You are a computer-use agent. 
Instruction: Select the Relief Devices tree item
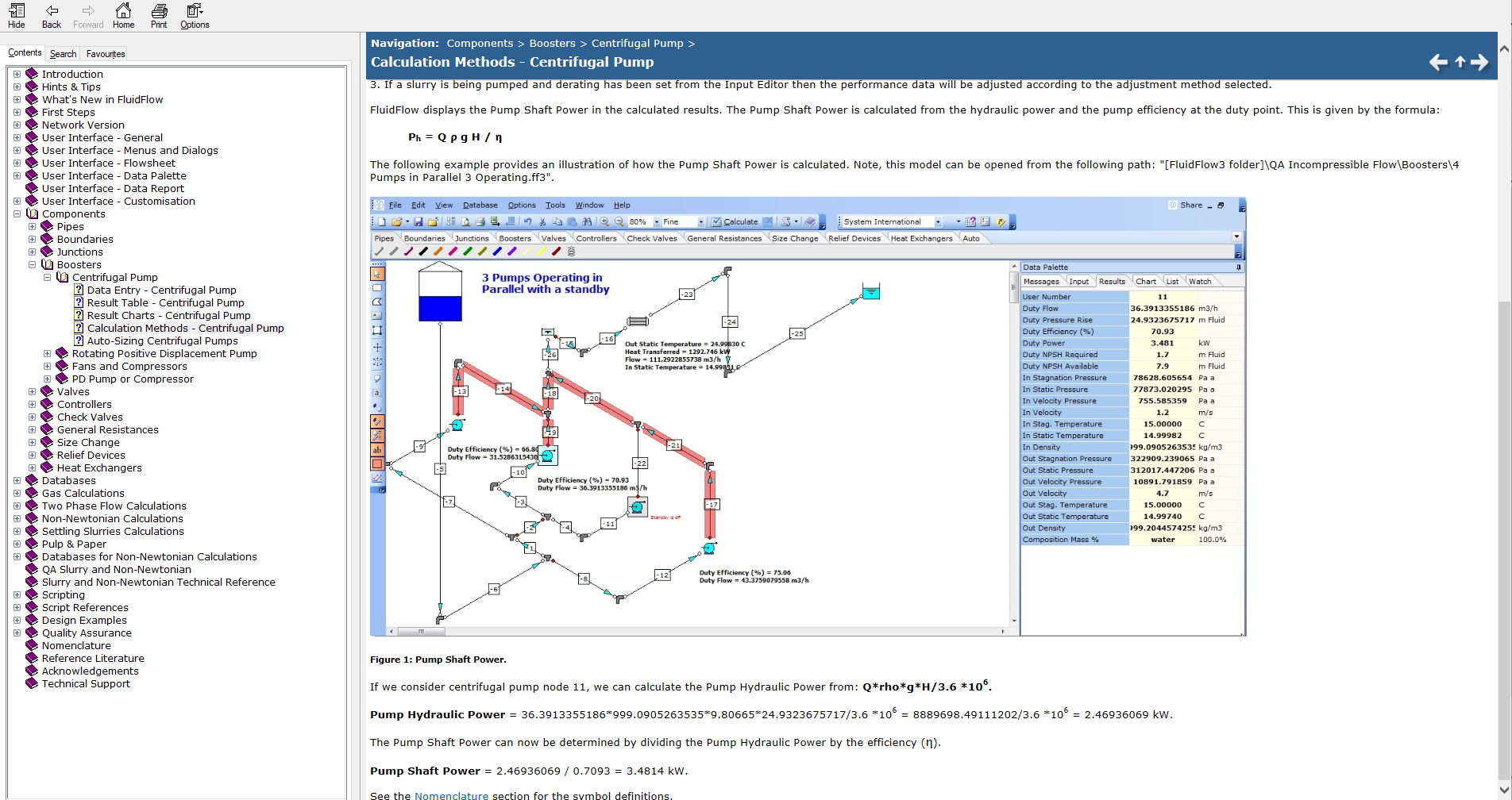pos(91,456)
